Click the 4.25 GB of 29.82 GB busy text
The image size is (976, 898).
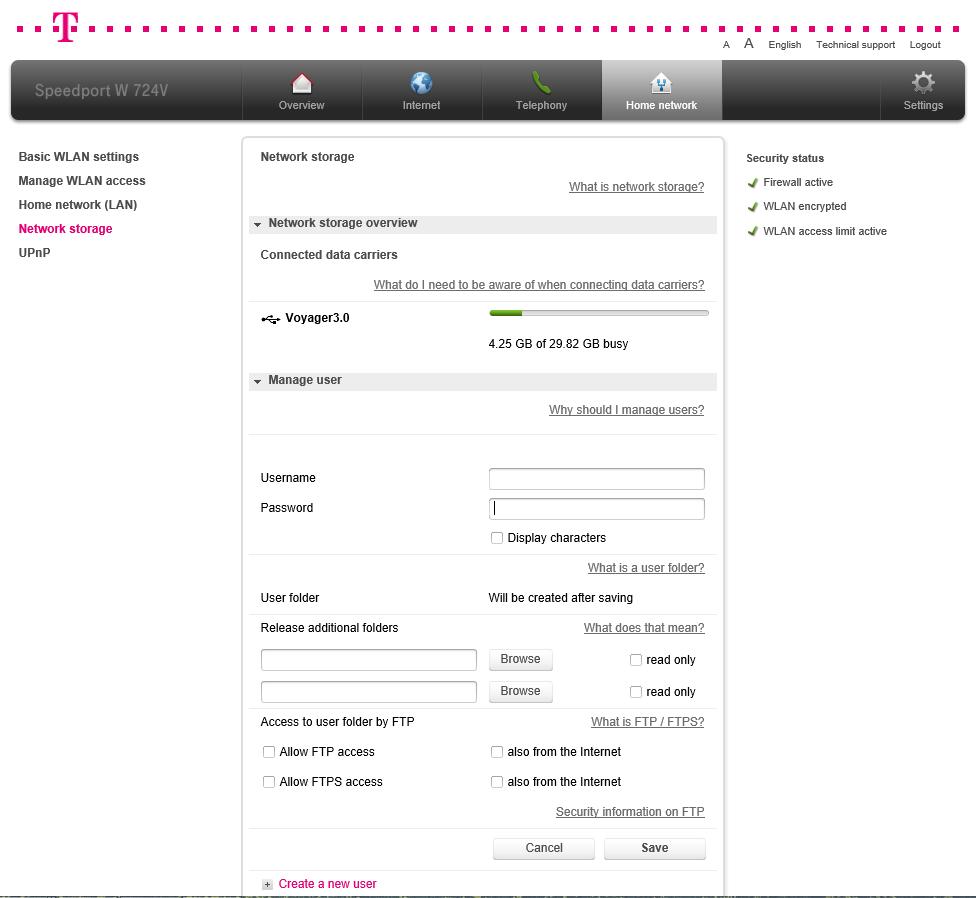click(x=558, y=344)
